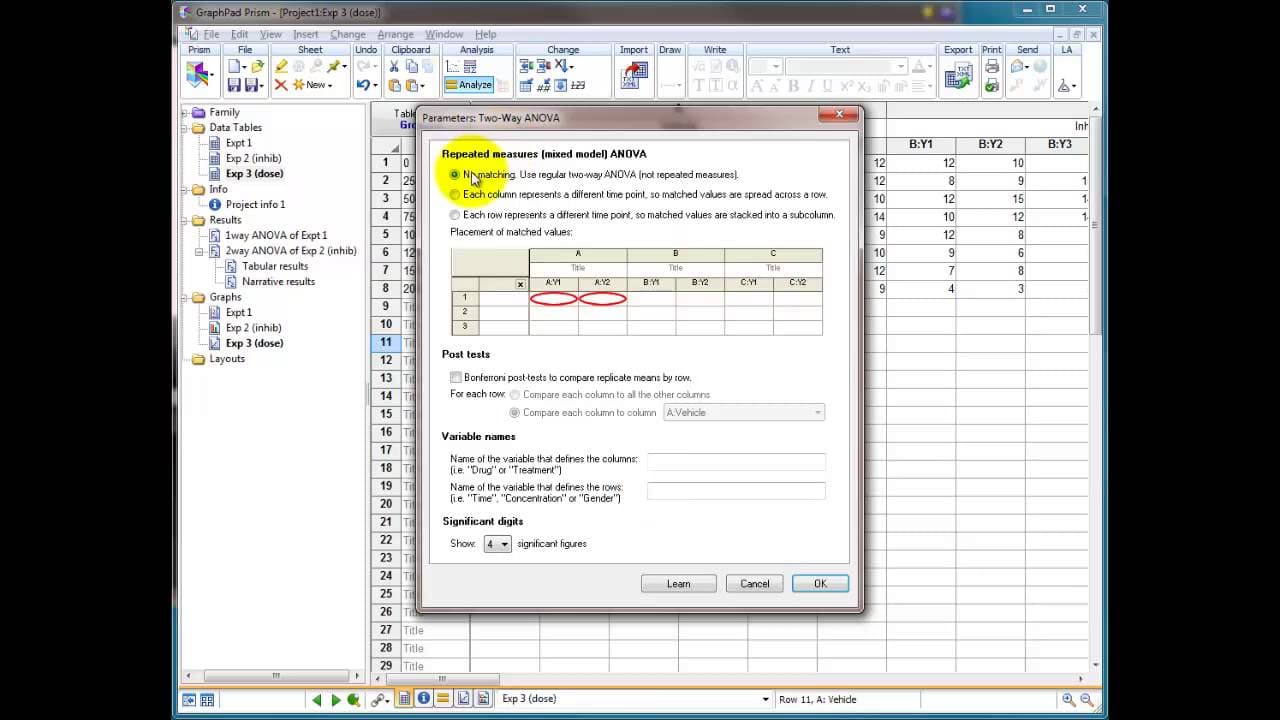This screenshot has height=720, width=1280.
Task: Open the Edit menu
Action: coord(240,34)
